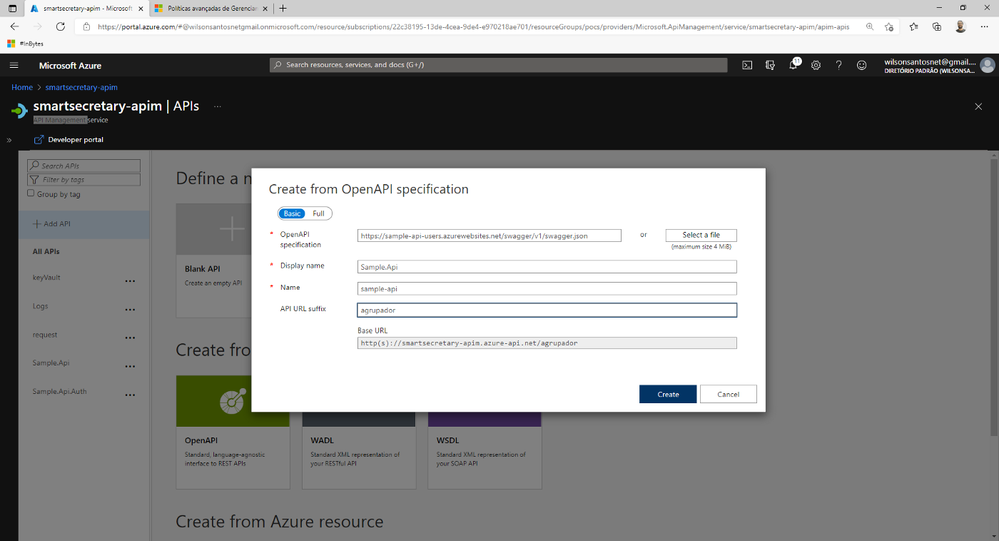The width and height of the screenshot is (999, 541).
Task: Click the Azure global search bar
Action: (498, 65)
